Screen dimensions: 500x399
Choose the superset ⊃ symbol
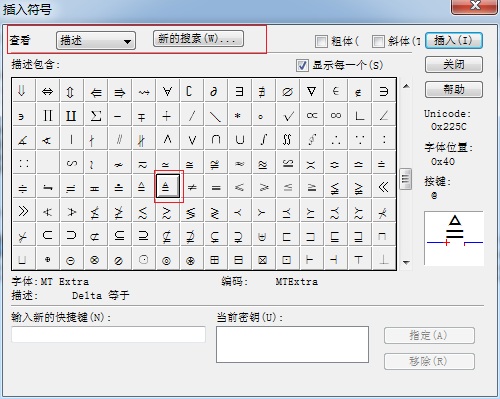tap(72, 235)
